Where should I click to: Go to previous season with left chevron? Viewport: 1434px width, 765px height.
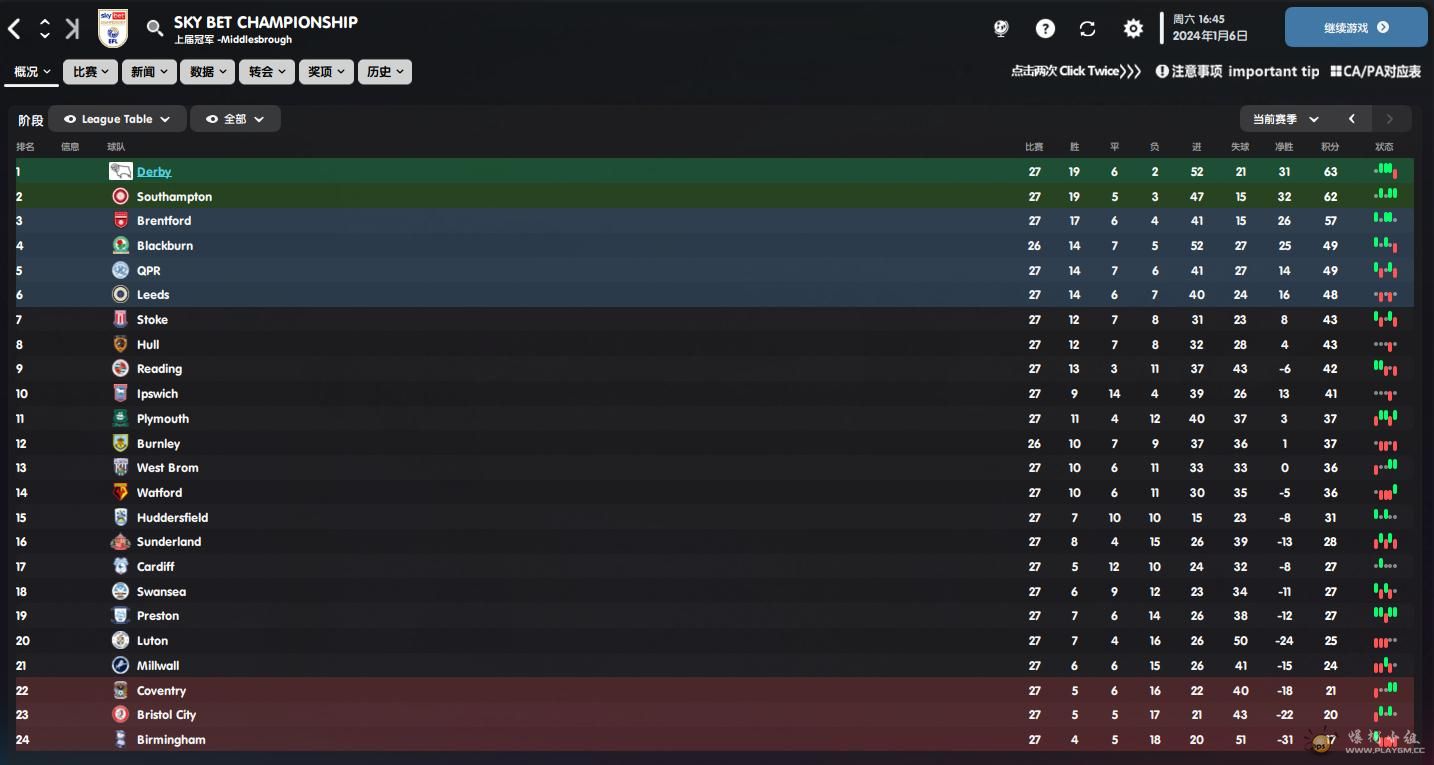(1352, 119)
